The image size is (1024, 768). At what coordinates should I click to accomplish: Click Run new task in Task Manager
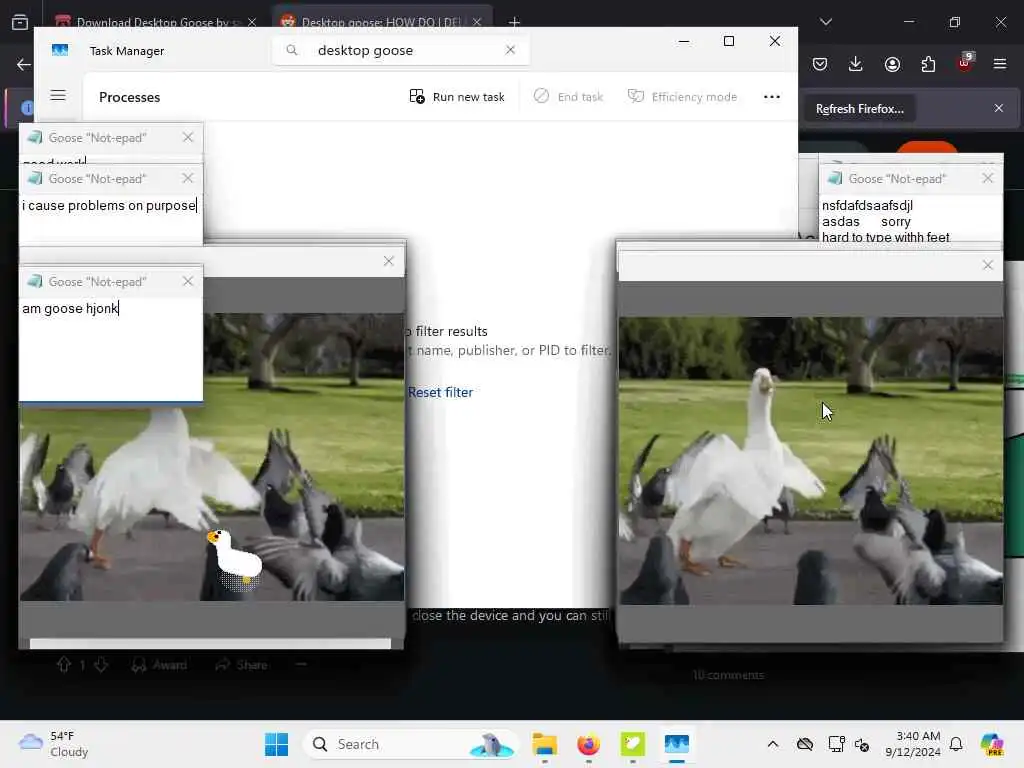[x=456, y=97]
